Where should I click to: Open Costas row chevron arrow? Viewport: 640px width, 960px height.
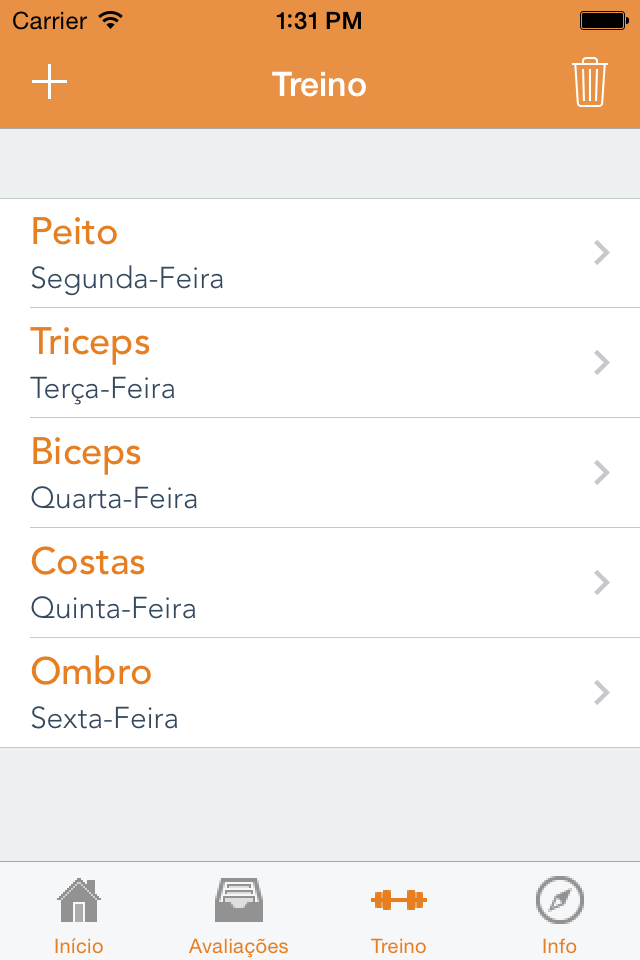(601, 583)
